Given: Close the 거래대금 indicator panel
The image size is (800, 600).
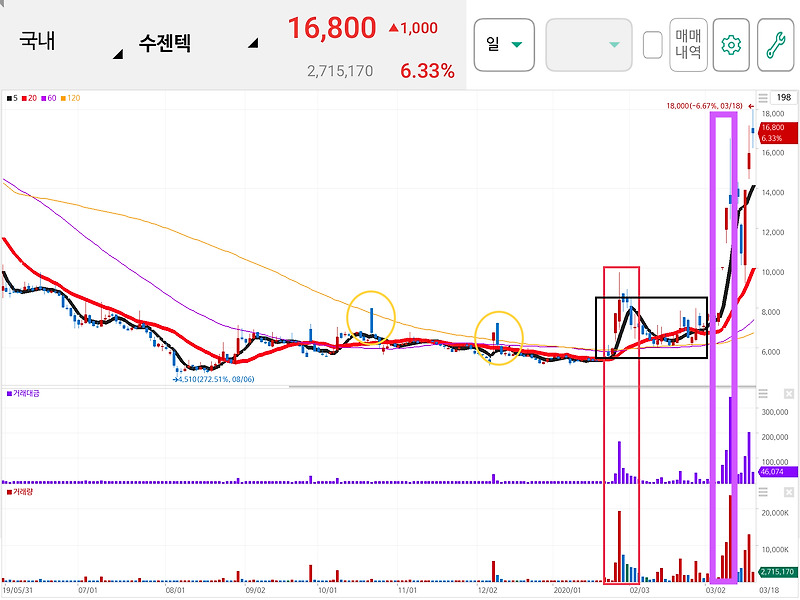Looking at the screenshot, I should click(788, 393).
